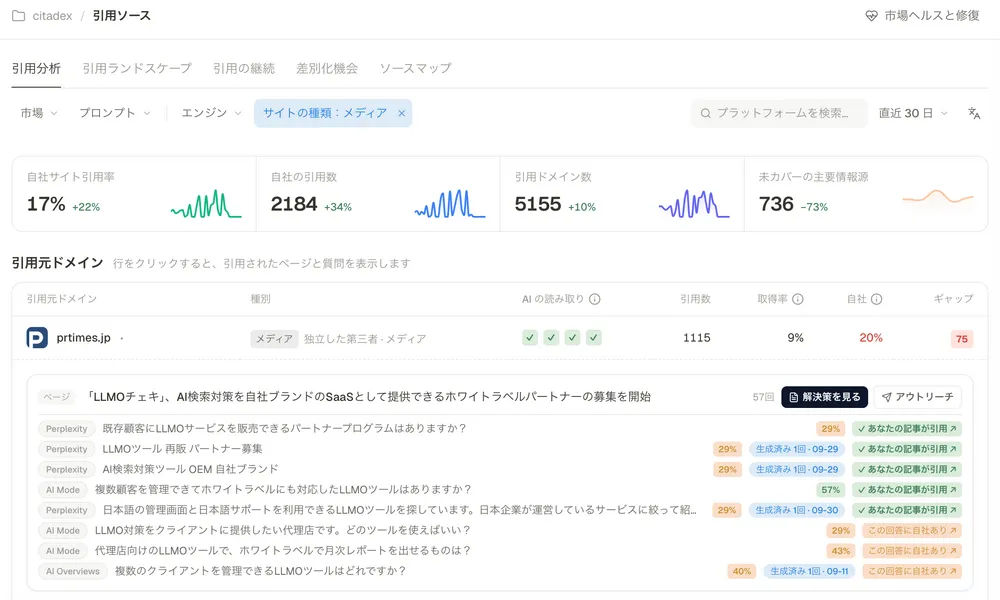Open the エンジン filter dropdown

[211, 113]
